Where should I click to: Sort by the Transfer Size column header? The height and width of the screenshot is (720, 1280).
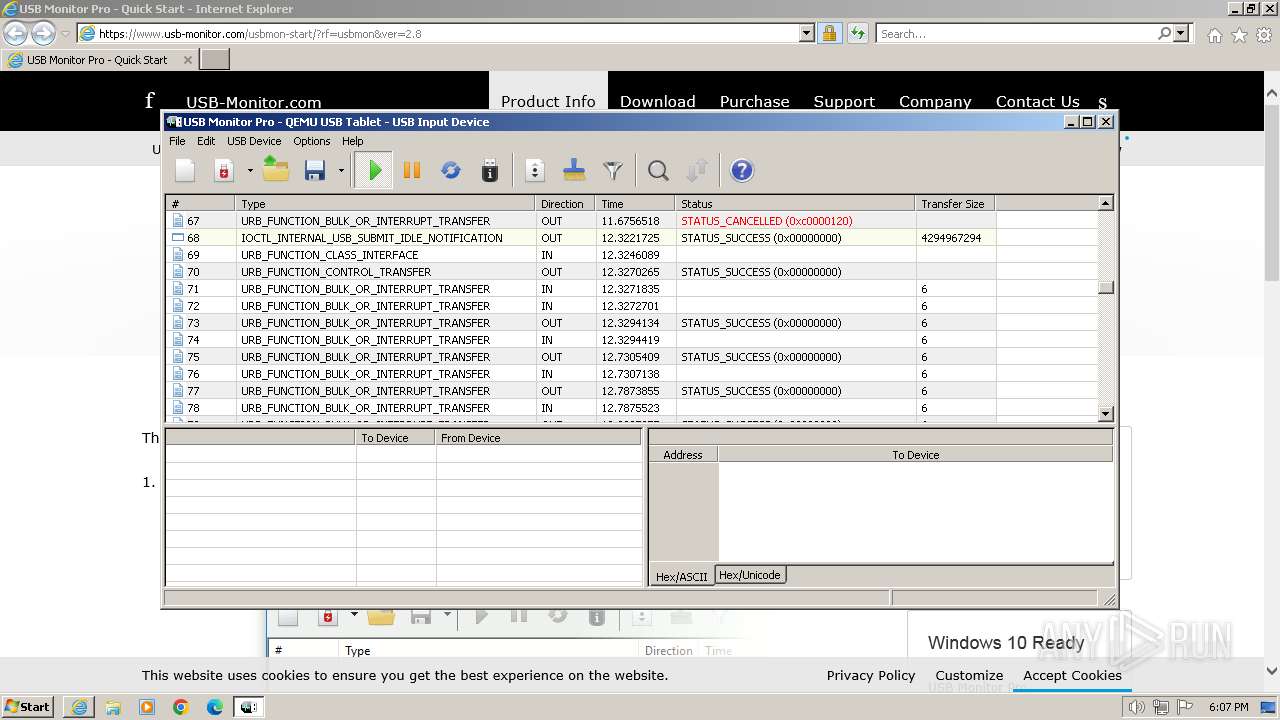pos(955,204)
